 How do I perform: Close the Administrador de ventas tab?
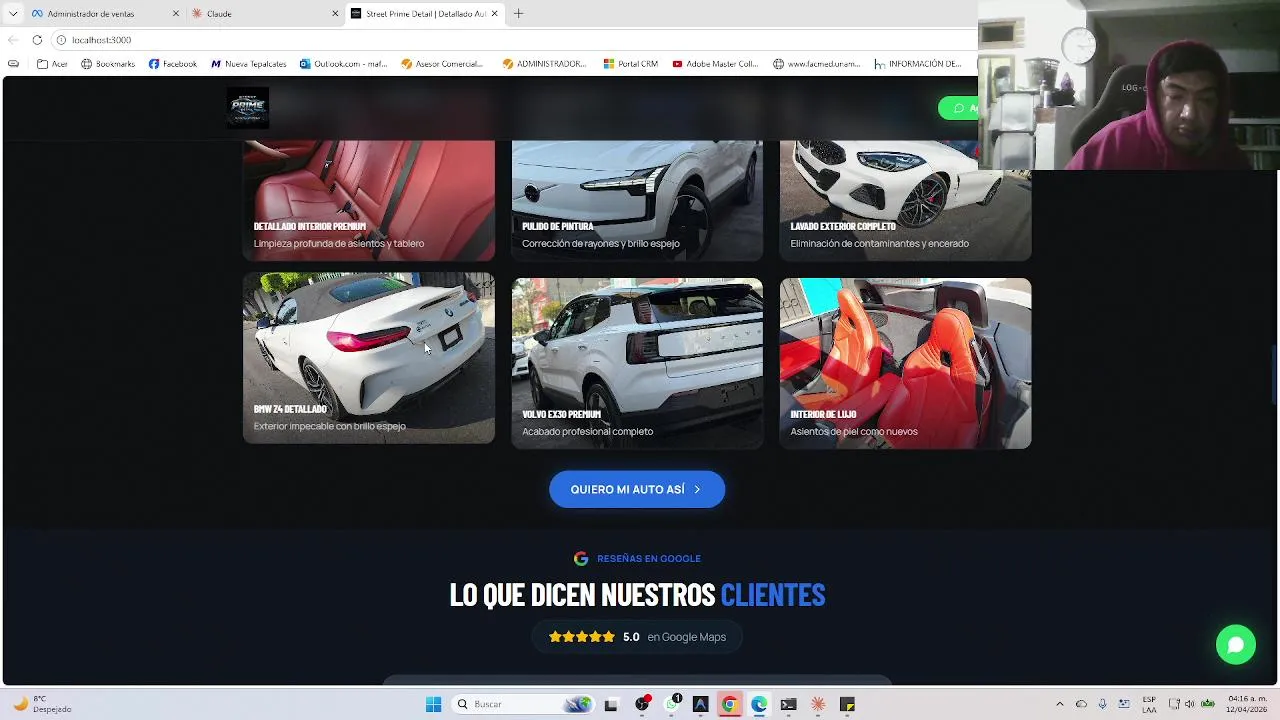pyautogui.click(x=176, y=14)
